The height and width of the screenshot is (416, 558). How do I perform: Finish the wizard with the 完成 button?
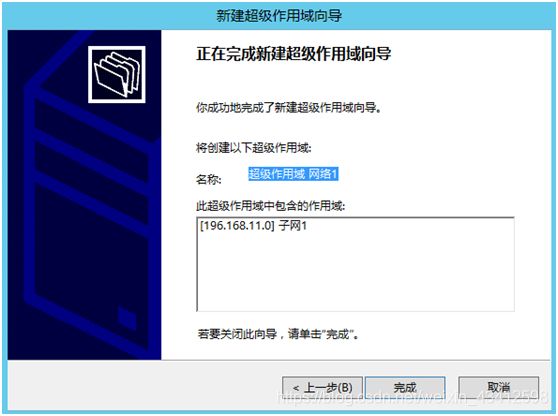tap(405, 388)
